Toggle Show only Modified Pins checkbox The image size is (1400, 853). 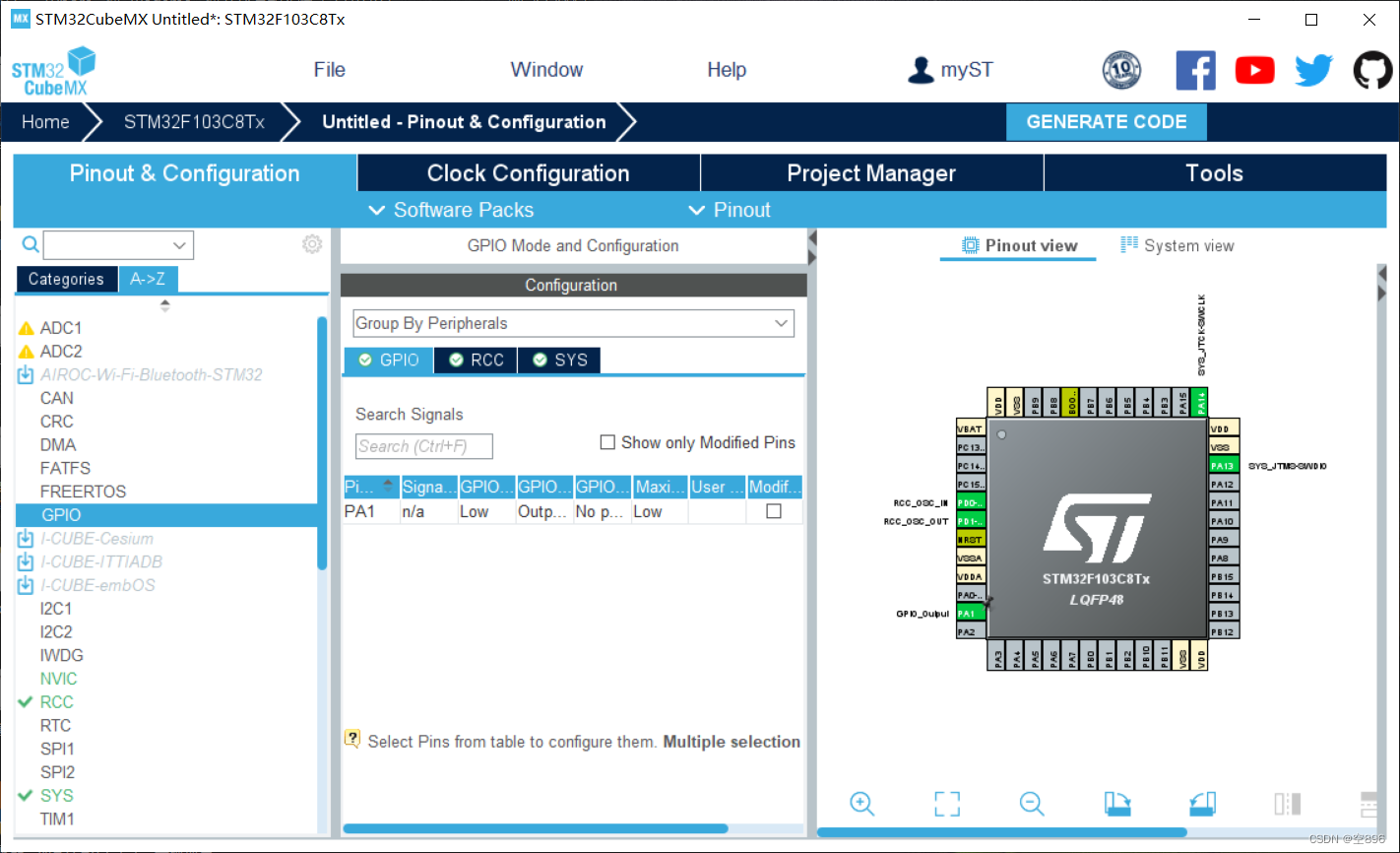607,443
